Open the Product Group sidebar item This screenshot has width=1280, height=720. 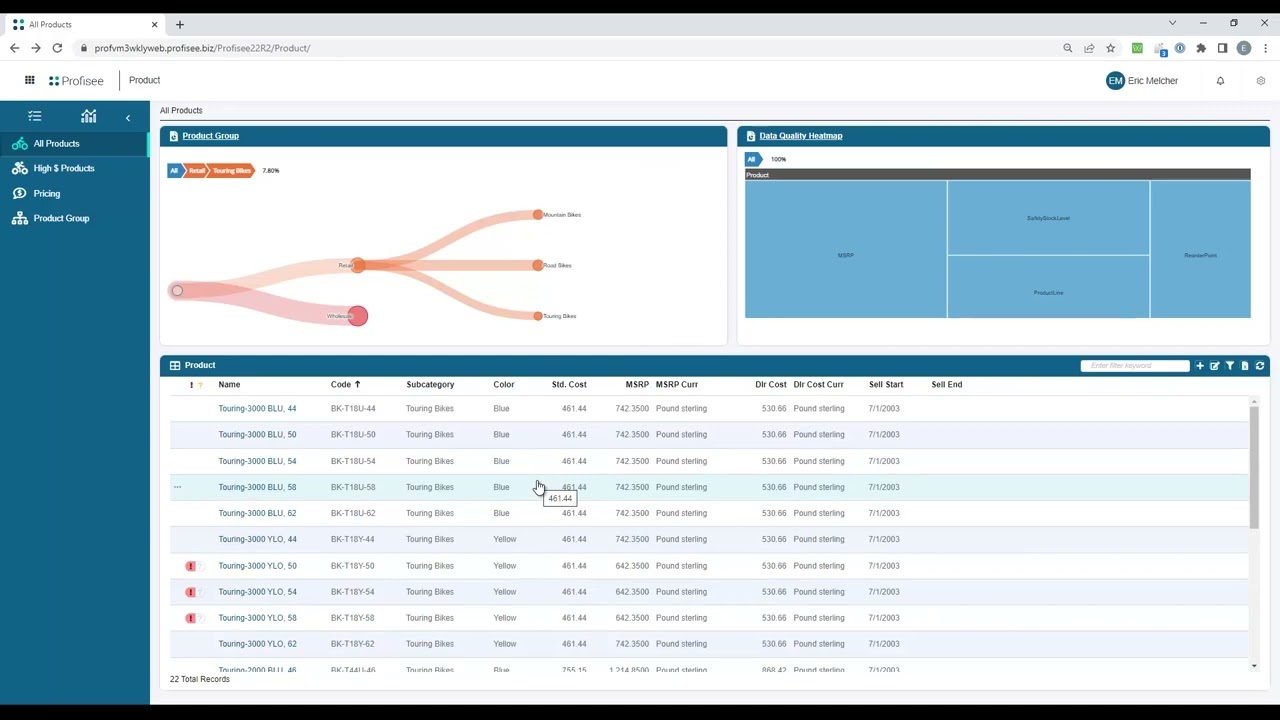[74, 218]
